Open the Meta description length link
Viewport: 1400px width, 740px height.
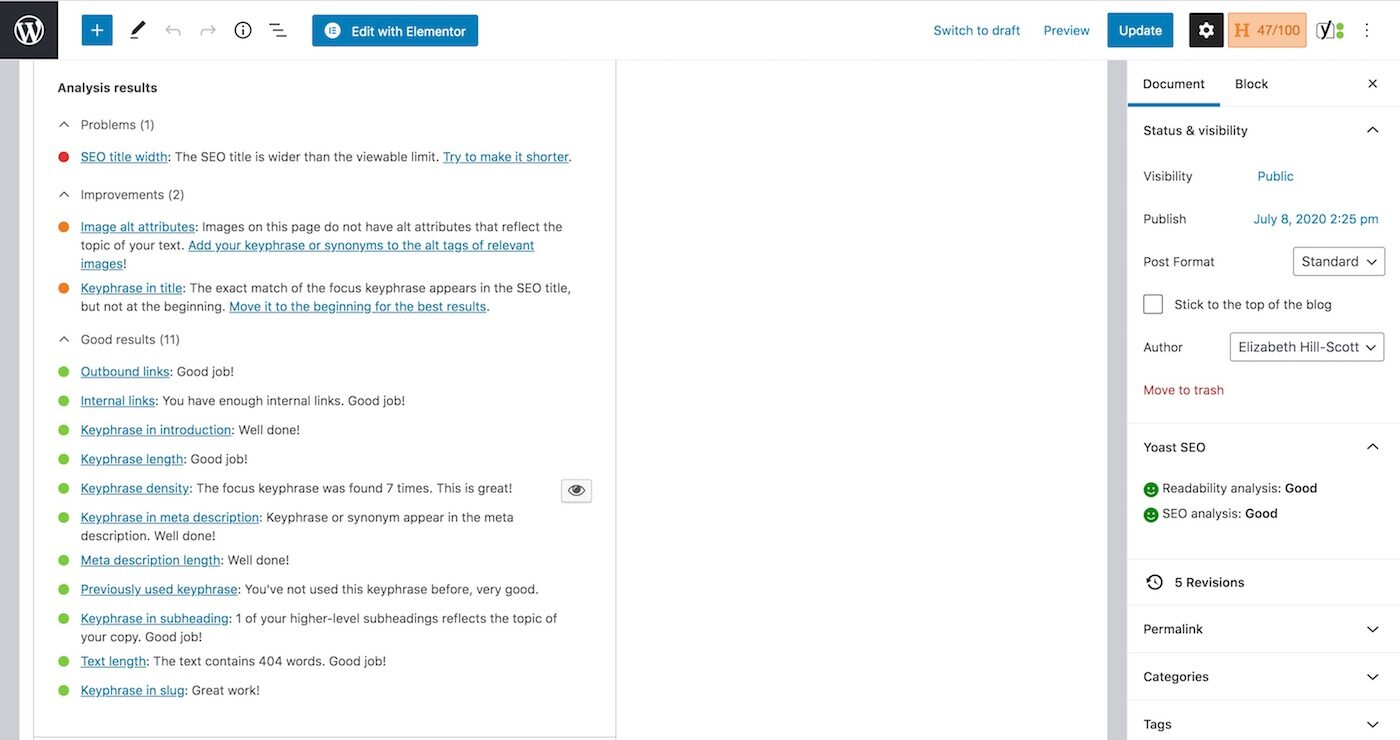[151, 560]
